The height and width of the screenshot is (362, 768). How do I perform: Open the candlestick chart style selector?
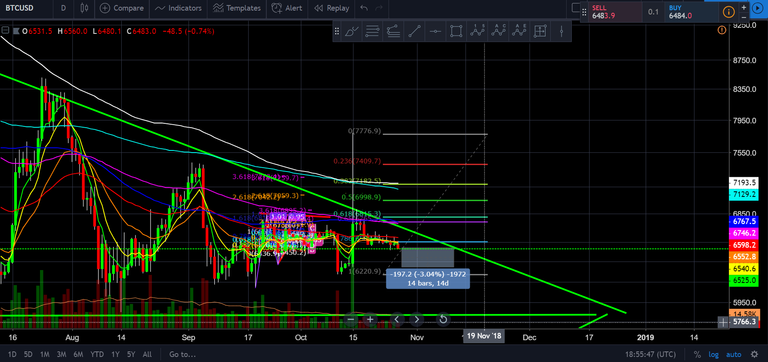pos(84,8)
